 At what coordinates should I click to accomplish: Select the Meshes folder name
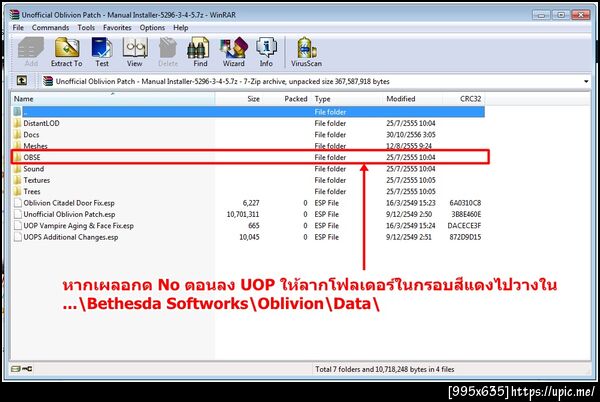pos(35,146)
